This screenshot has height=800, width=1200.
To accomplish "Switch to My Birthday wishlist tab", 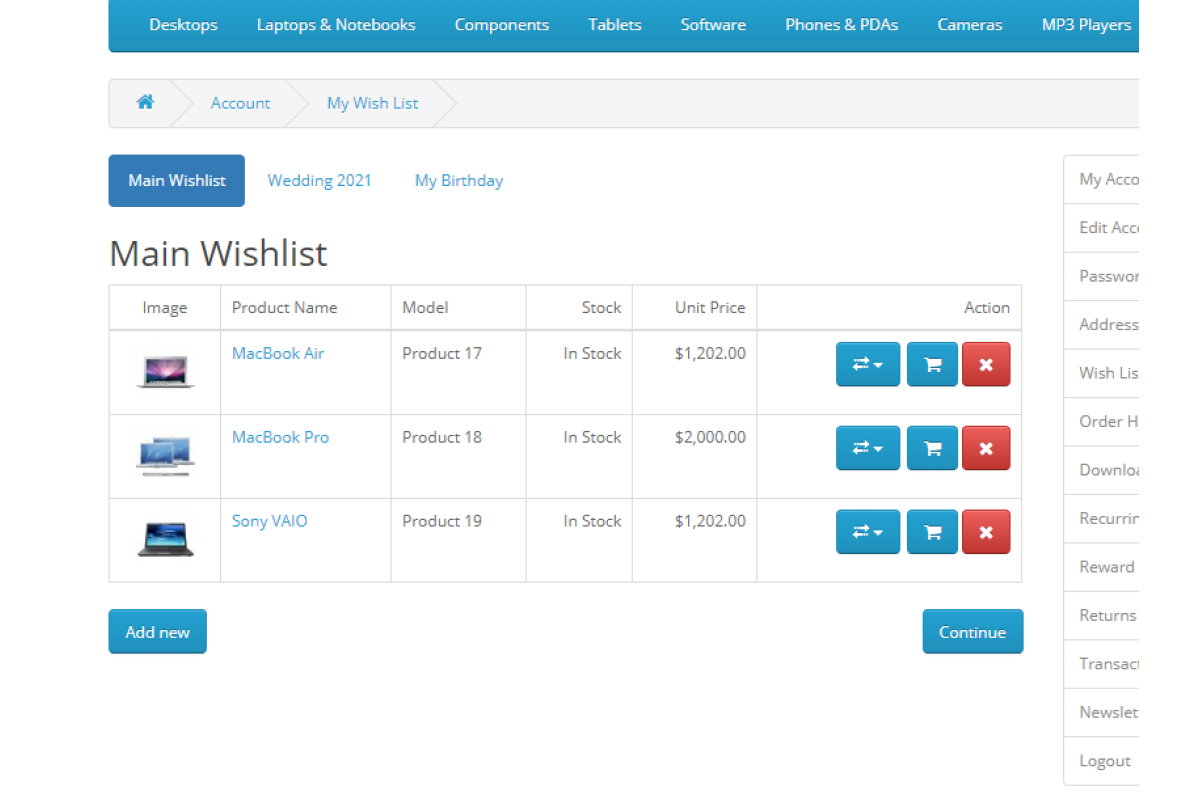I will [x=458, y=181].
